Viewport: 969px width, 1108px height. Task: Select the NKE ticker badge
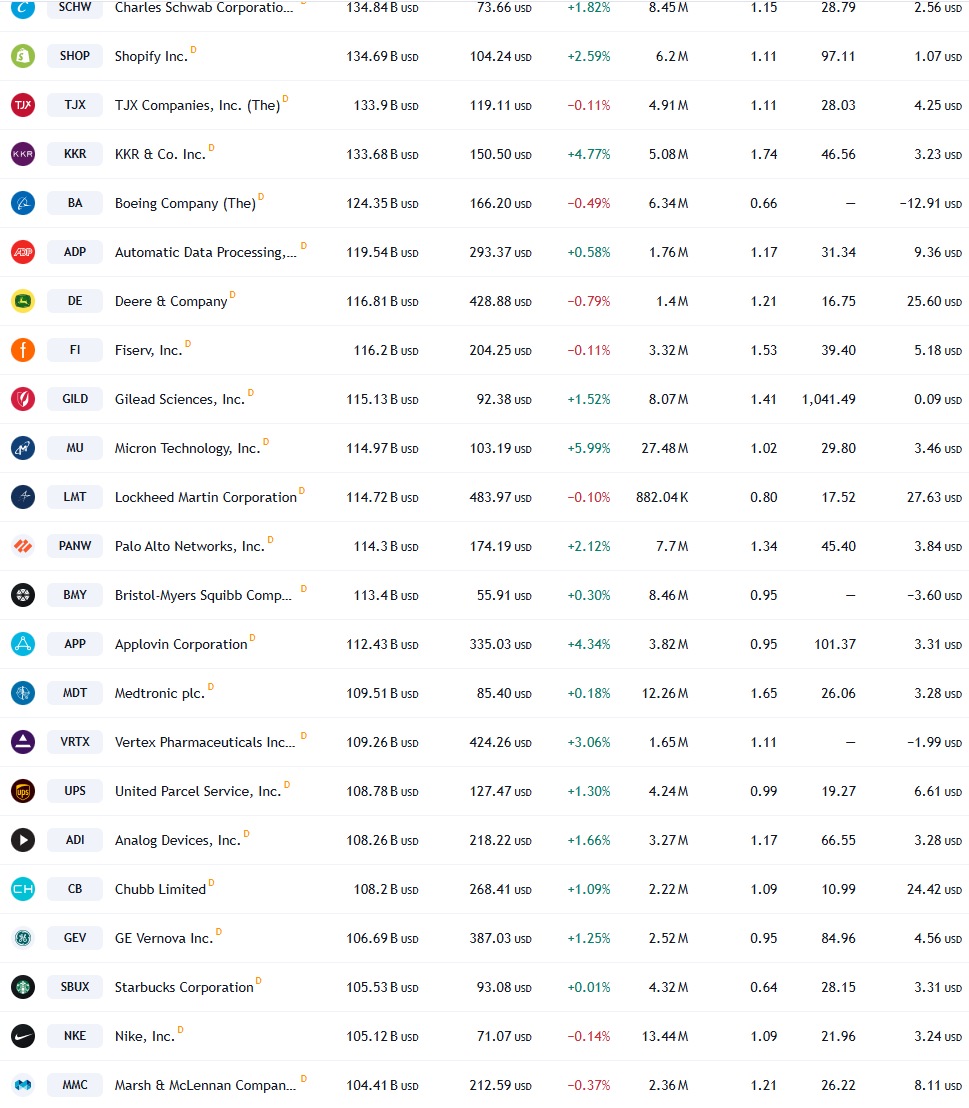tap(75, 1036)
